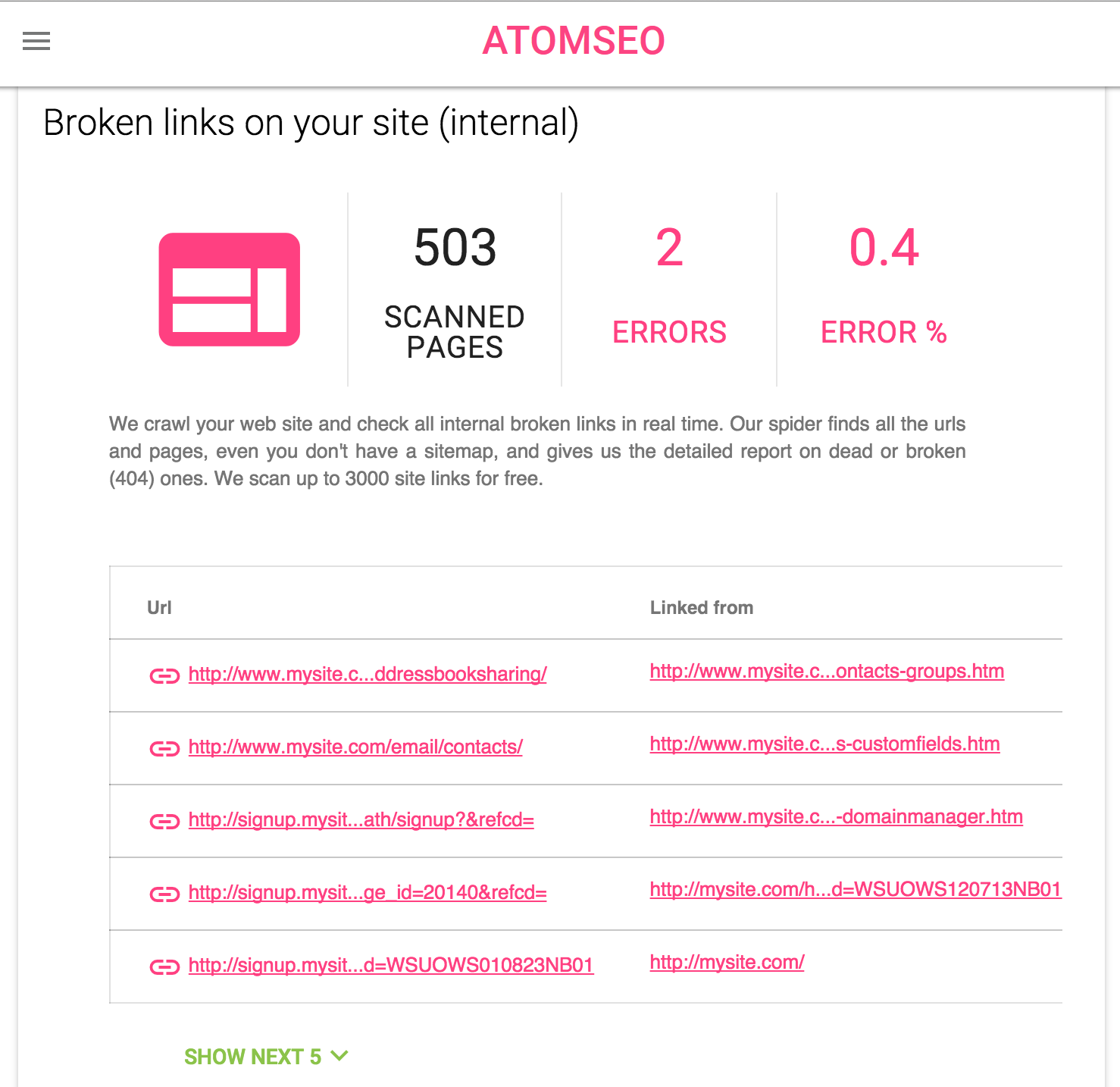1120x1087 pixels.
Task: Click the link icon next to email/contacts URL
Action: [x=164, y=748]
